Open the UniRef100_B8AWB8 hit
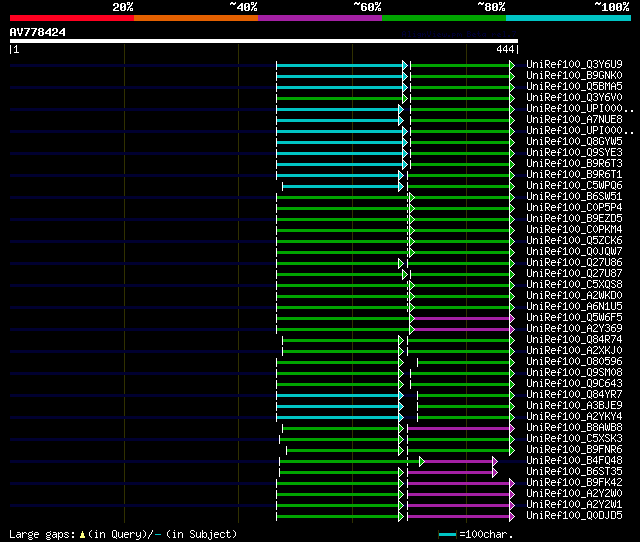640x542 pixels. pos(574,428)
